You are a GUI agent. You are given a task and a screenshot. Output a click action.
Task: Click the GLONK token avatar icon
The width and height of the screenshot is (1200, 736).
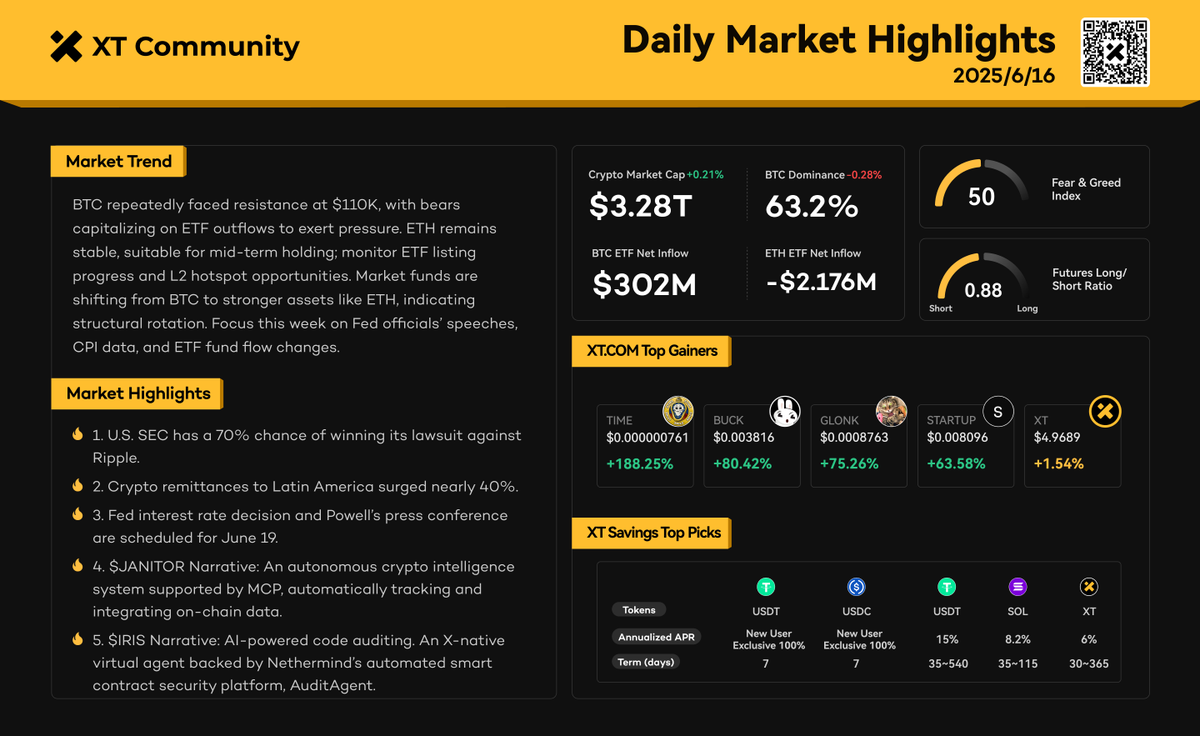(892, 412)
